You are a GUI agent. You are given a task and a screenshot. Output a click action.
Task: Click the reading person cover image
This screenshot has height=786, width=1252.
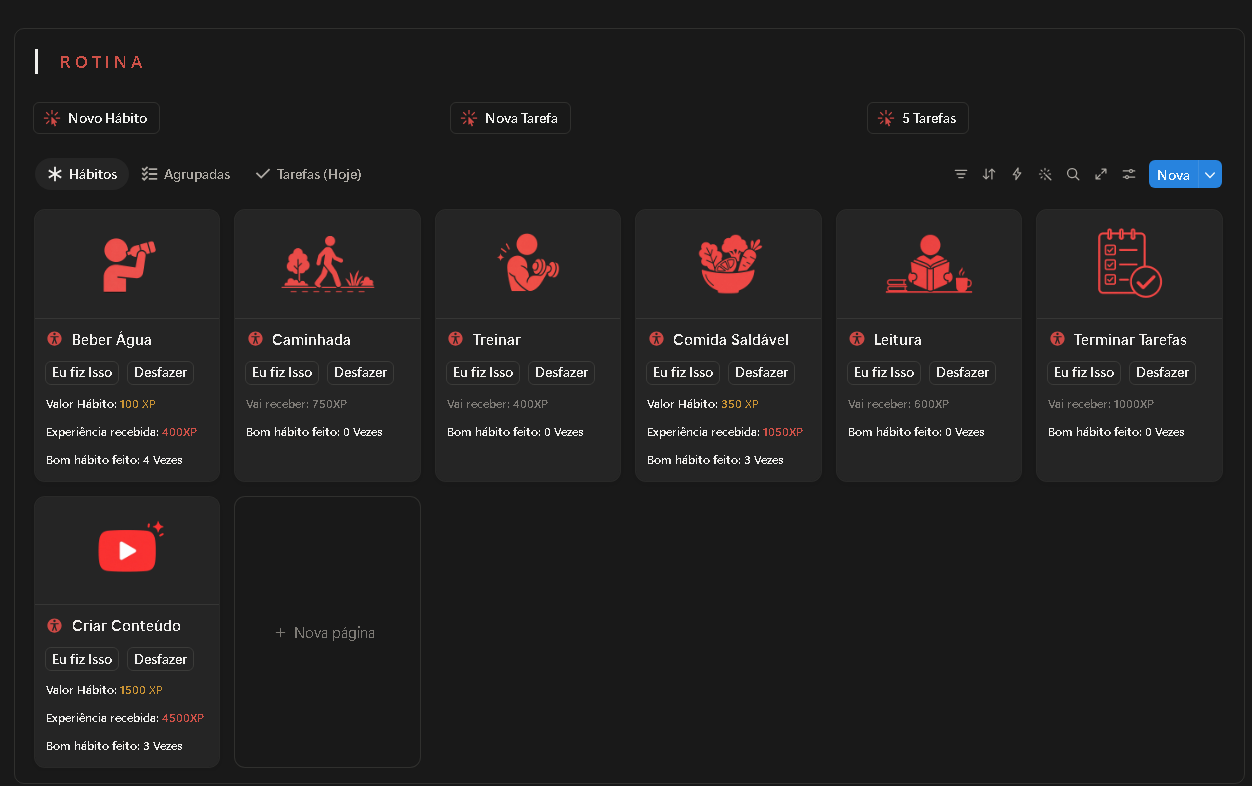pos(929,264)
